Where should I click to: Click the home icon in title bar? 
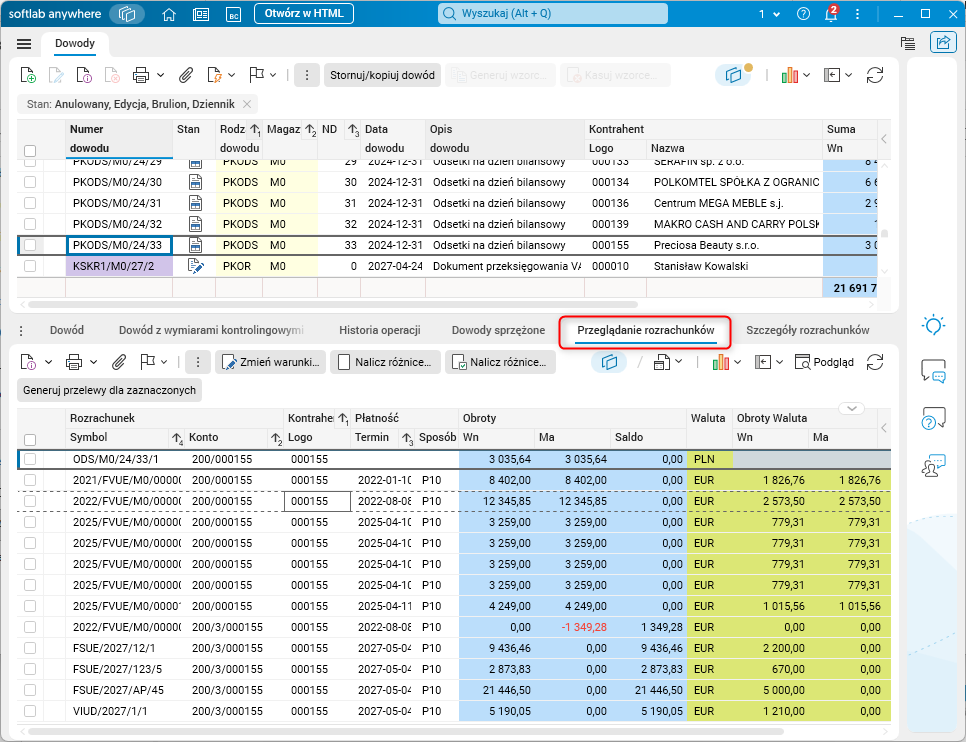tap(169, 15)
